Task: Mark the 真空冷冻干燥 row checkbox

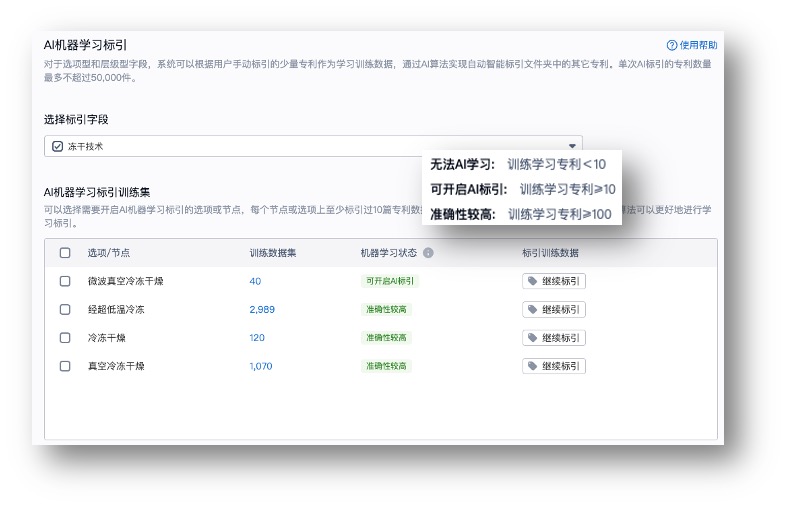Action: tap(65, 367)
